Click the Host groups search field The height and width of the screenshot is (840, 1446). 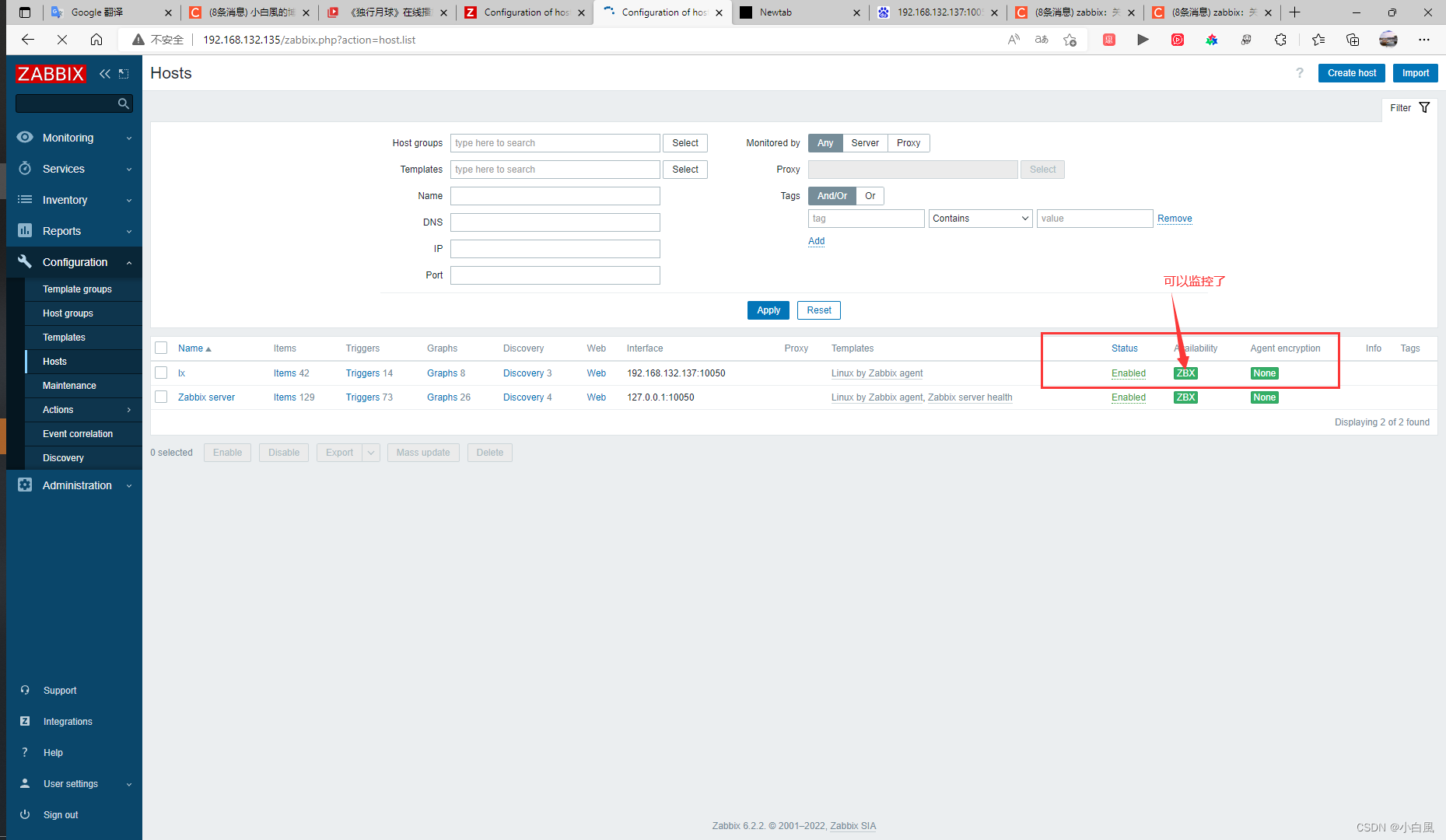click(555, 143)
